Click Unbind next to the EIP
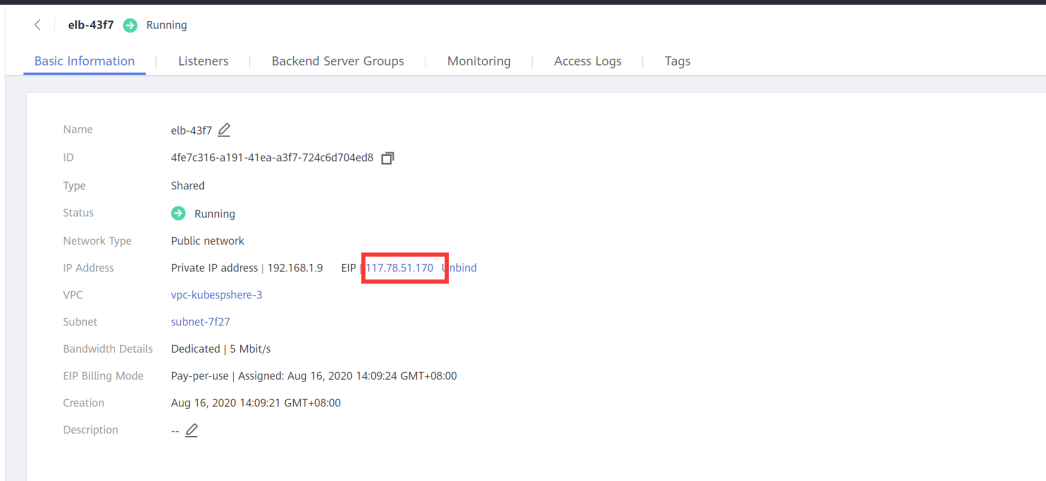The width and height of the screenshot is (1046, 481). (460, 268)
